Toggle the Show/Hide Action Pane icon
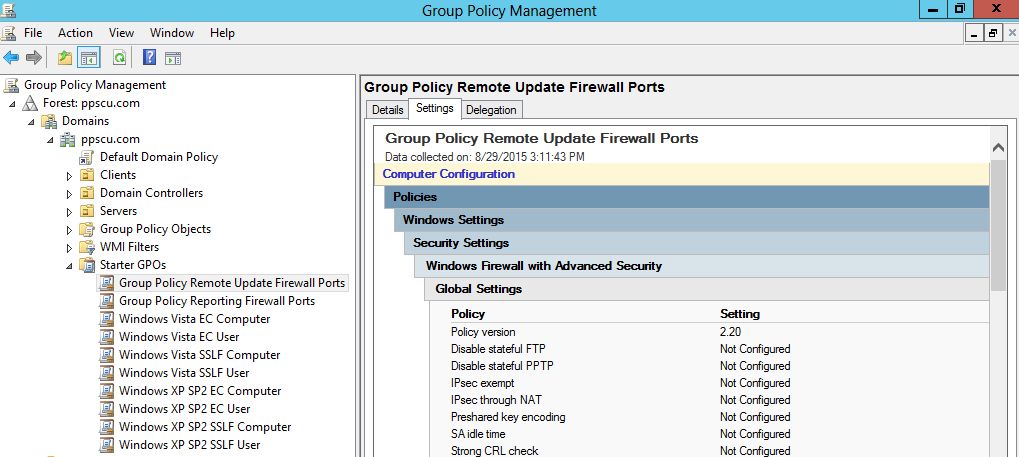The image size is (1019, 457). pyautogui.click(x=173, y=58)
